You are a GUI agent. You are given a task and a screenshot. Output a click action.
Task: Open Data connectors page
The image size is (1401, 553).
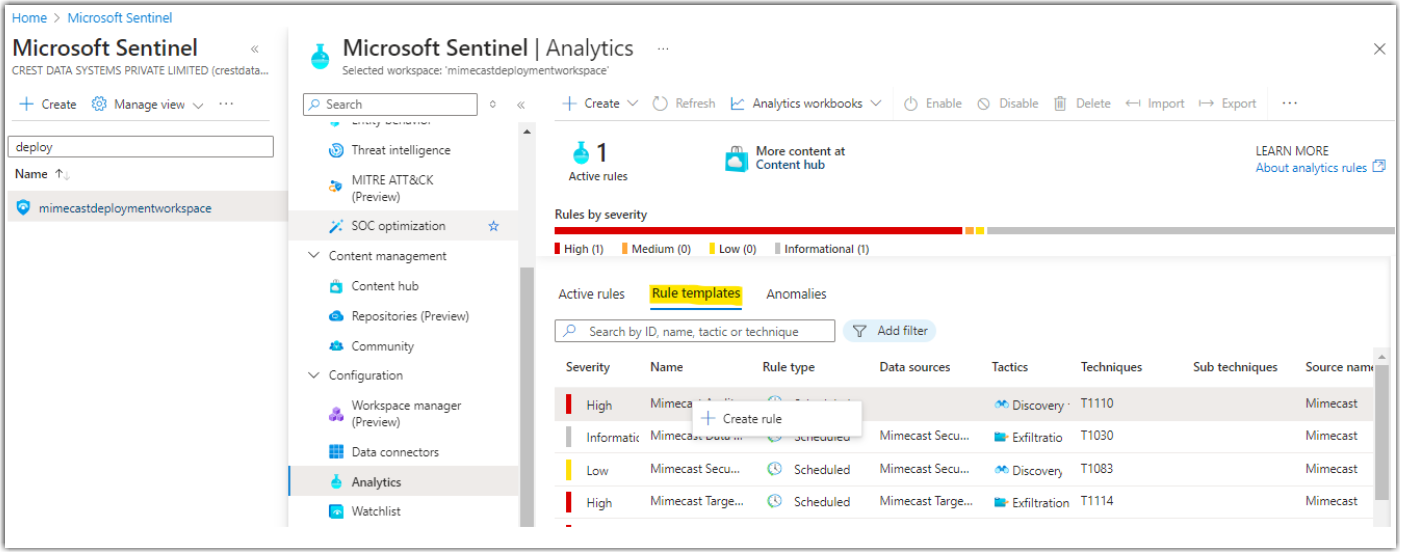(x=394, y=452)
